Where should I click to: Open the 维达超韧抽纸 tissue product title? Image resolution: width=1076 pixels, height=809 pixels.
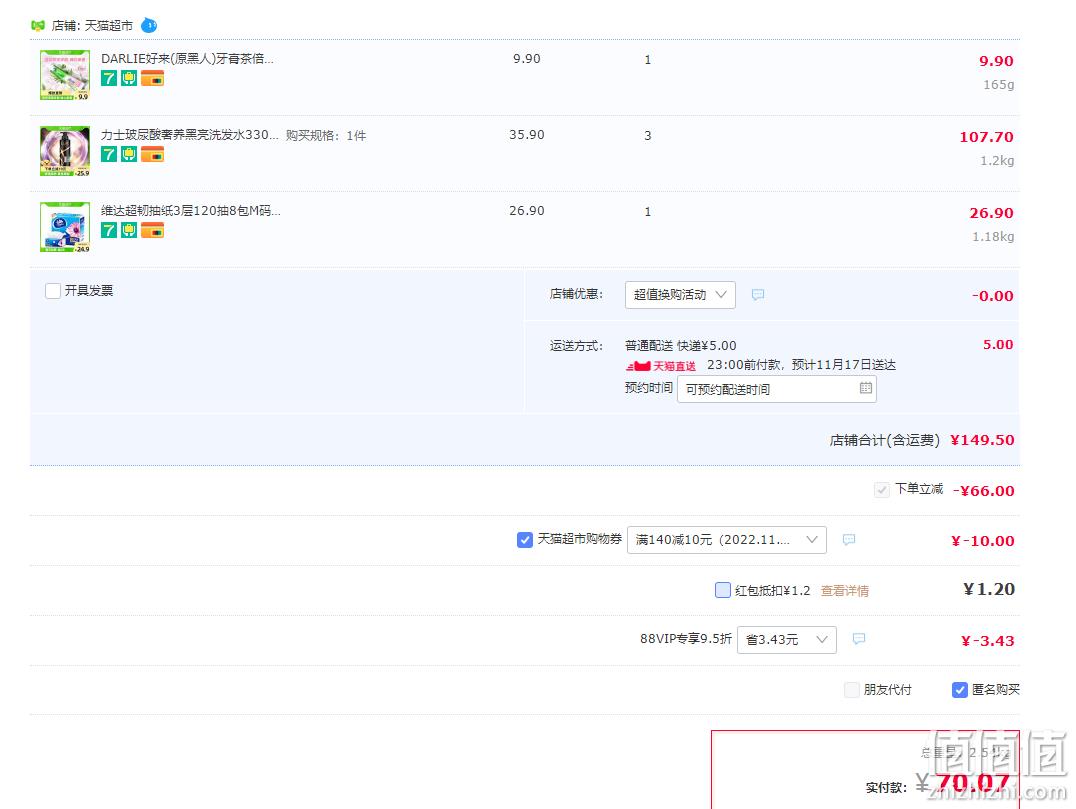(x=191, y=211)
